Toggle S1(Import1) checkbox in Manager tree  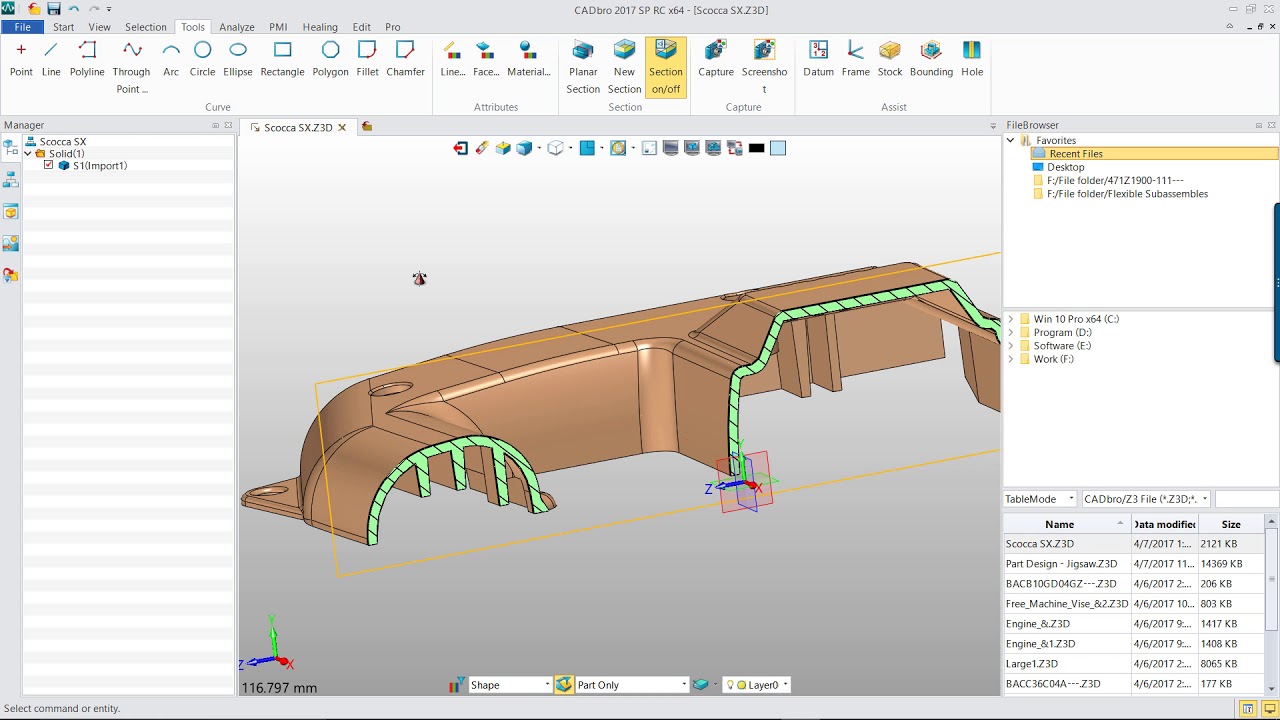48,165
